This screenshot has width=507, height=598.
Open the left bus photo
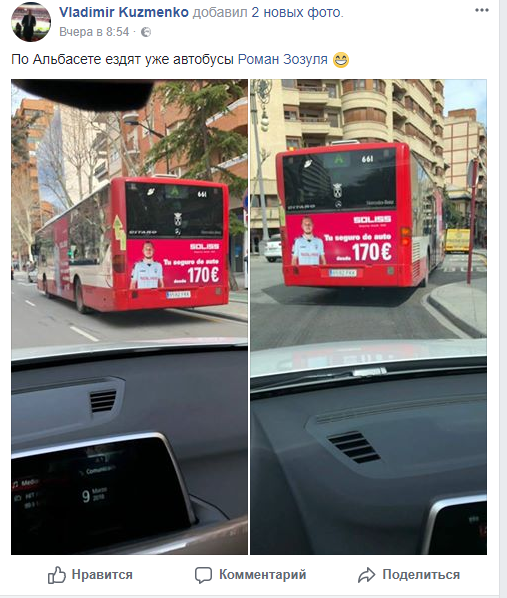click(x=129, y=317)
